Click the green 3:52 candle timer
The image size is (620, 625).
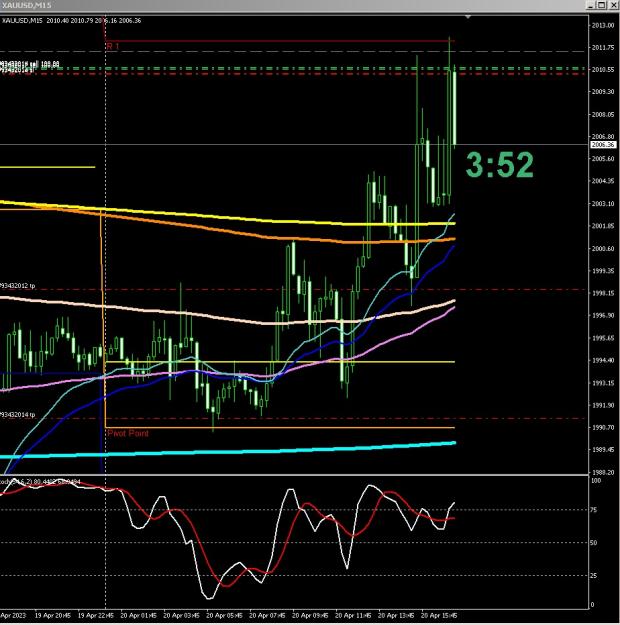coord(500,165)
